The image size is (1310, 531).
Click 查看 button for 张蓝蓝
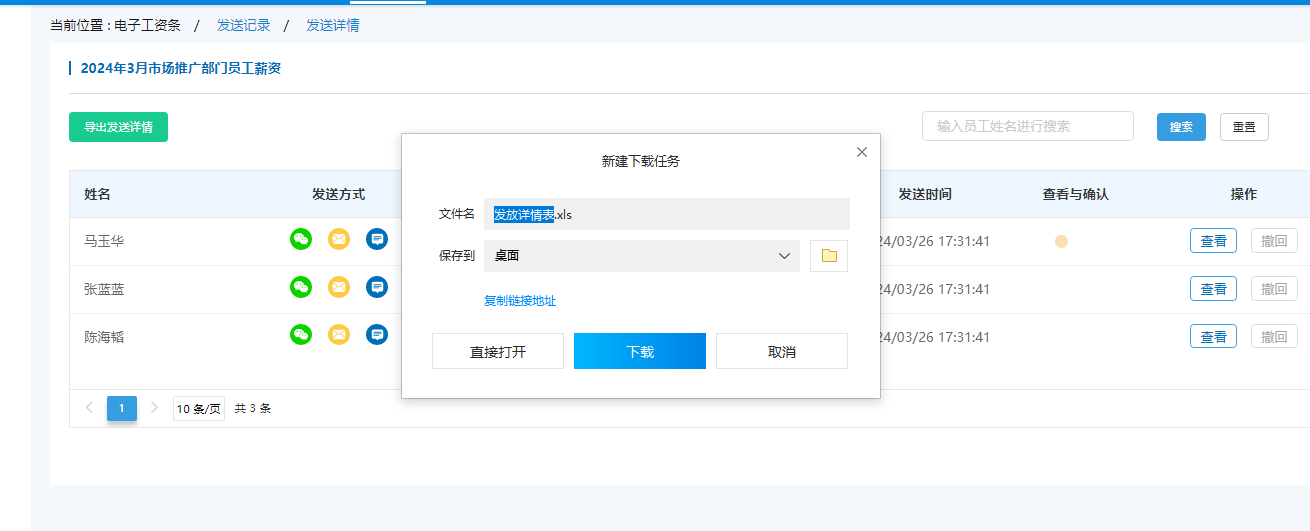point(1213,289)
